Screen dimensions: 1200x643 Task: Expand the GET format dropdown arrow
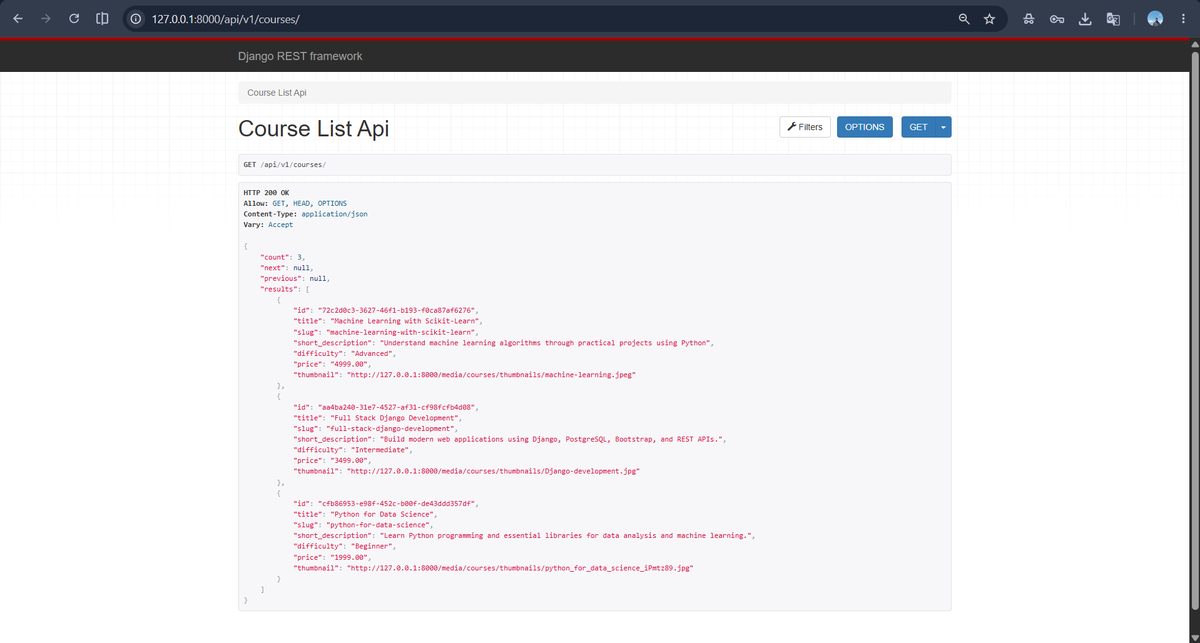(x=943, y=127)
